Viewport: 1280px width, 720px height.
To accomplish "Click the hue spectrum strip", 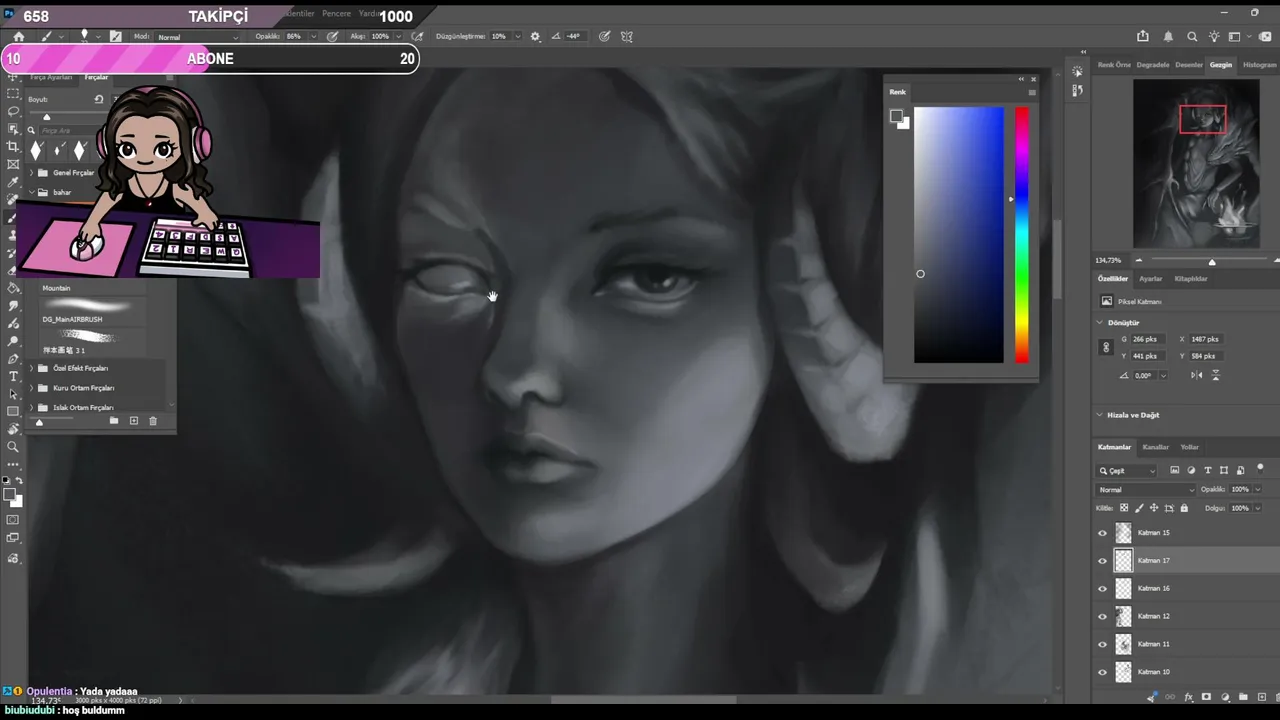I will tap(1022, 235).
